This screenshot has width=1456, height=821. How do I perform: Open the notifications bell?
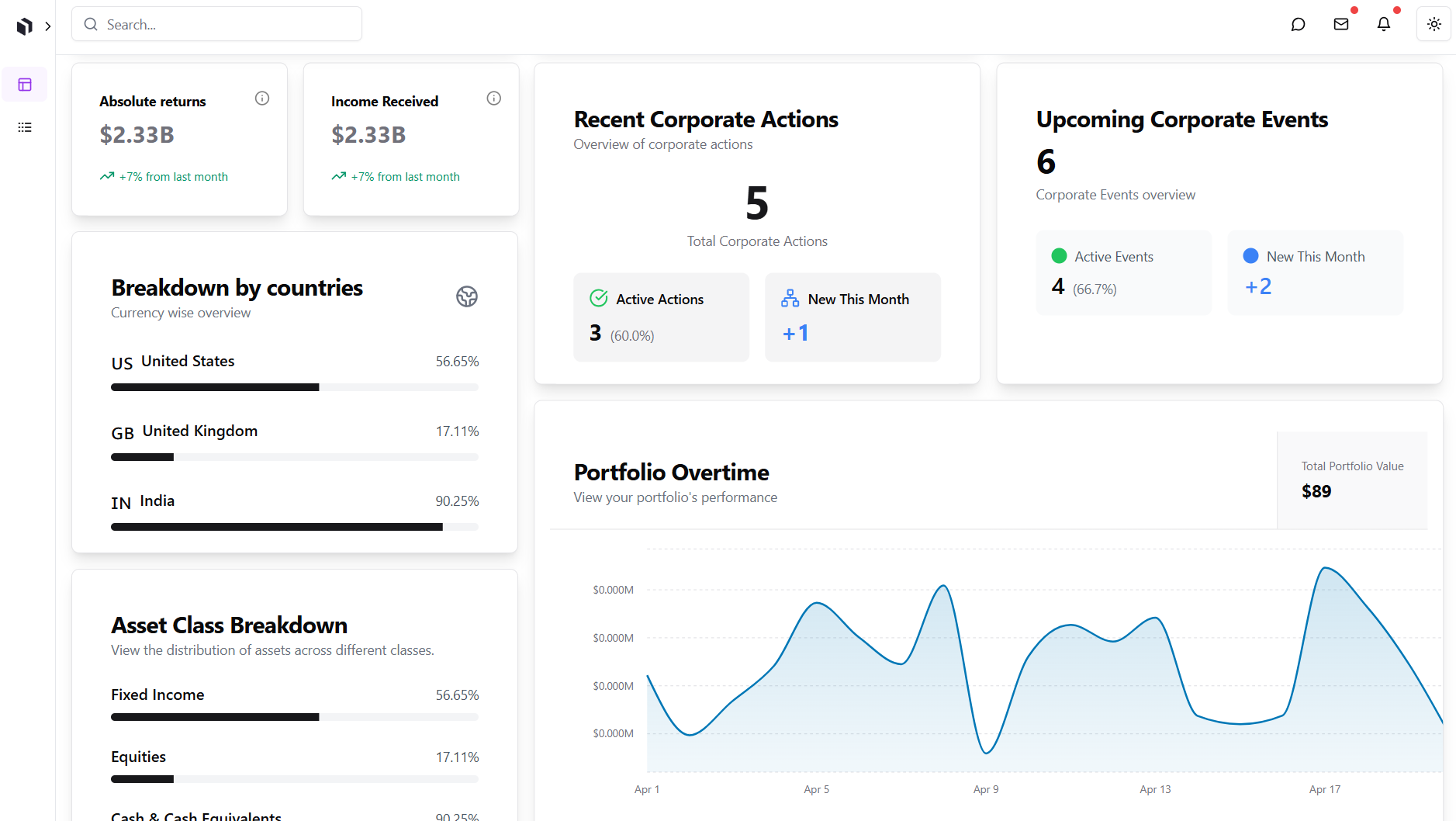(x=1383, y=24)
